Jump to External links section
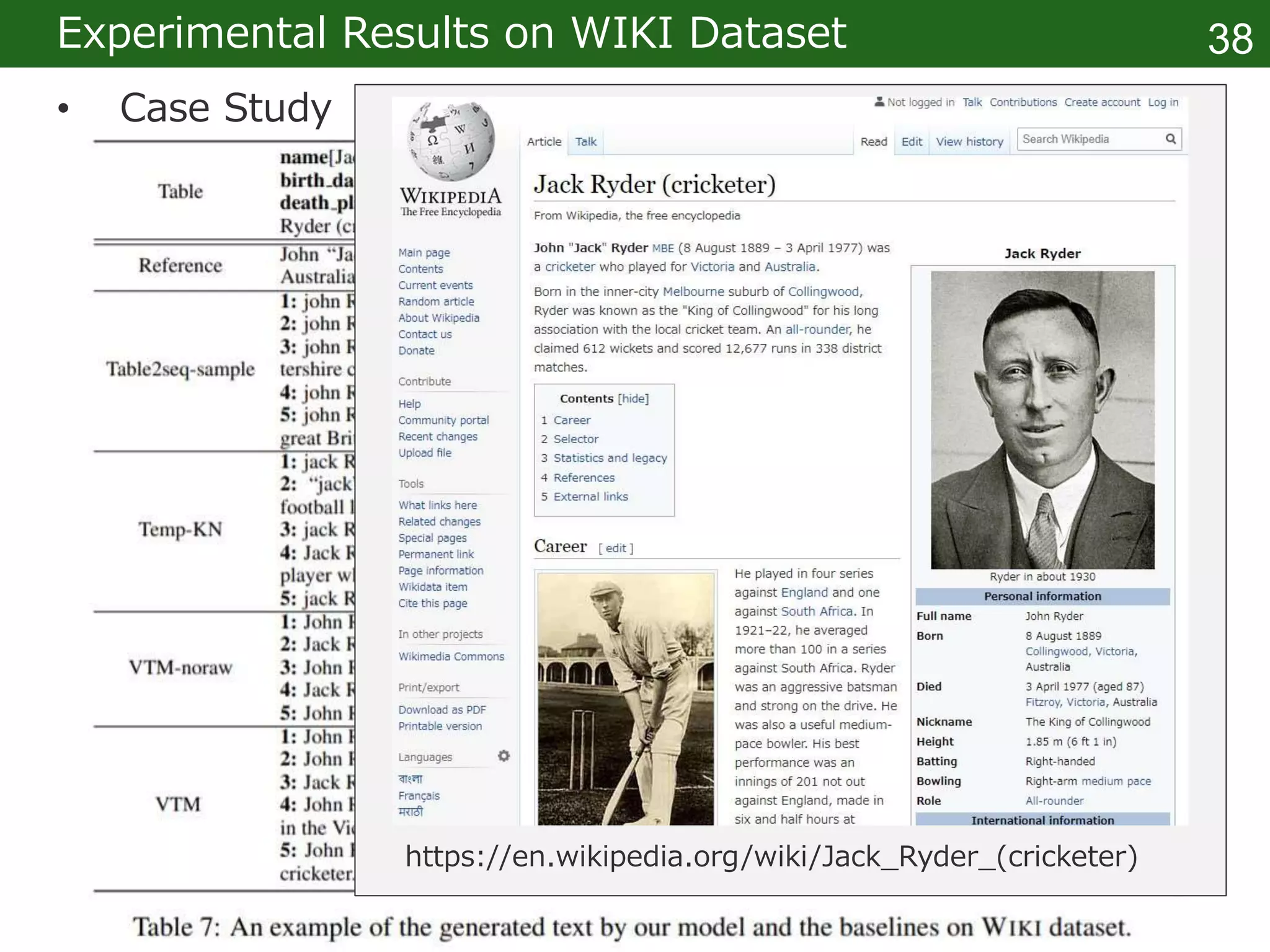This screenshot has width=1270, height=952. (590, 496)
